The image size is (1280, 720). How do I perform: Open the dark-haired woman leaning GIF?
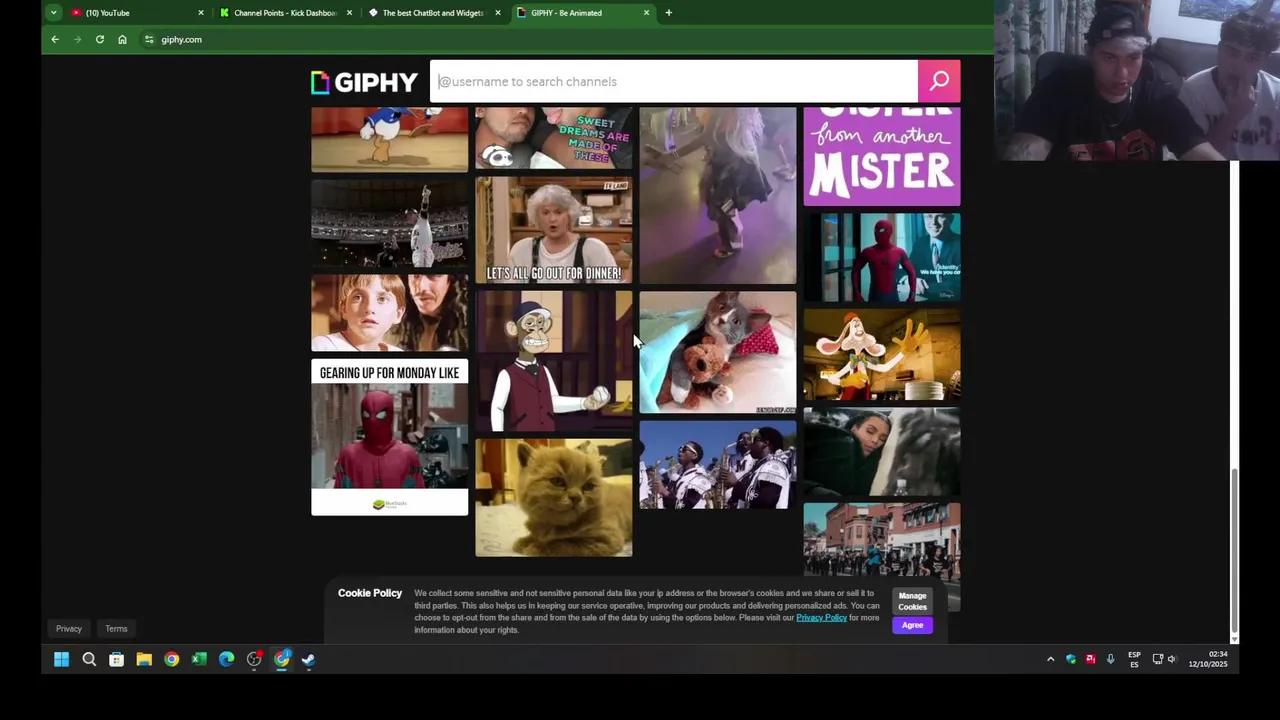[x=882, y=452]
